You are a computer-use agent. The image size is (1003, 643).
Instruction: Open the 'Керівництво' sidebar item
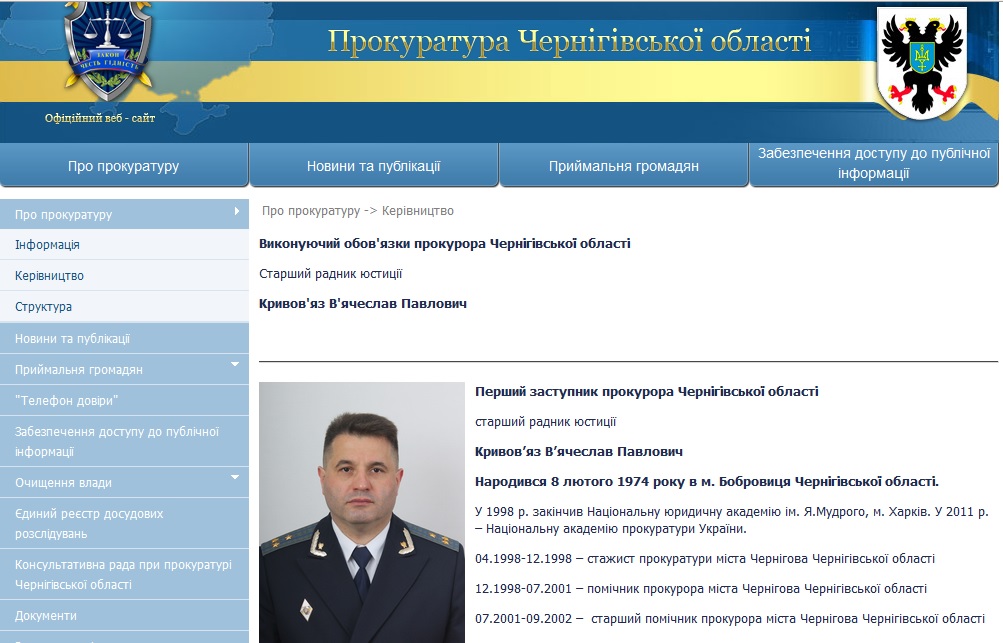pos(124,276)
